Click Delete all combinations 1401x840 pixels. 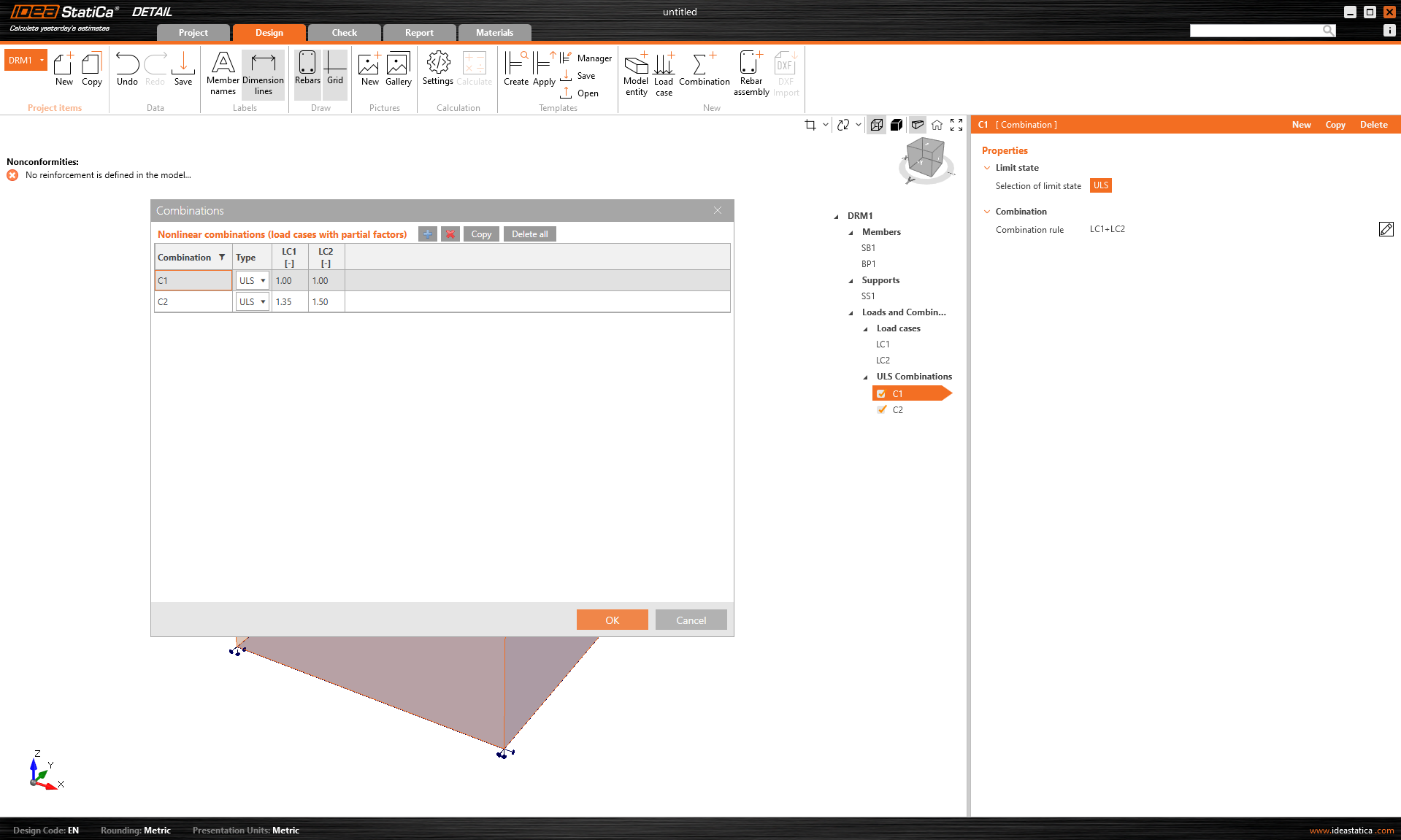529,234
